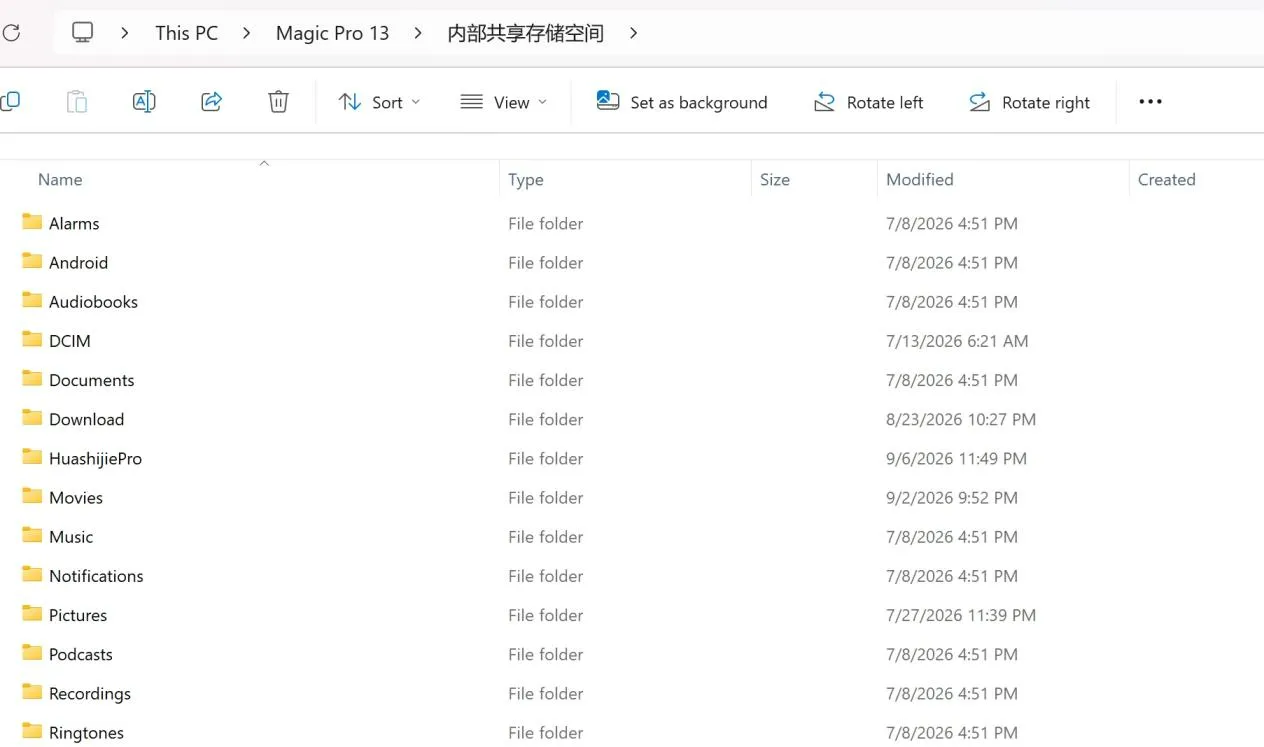Sort by the Type column header

point(526,180)
